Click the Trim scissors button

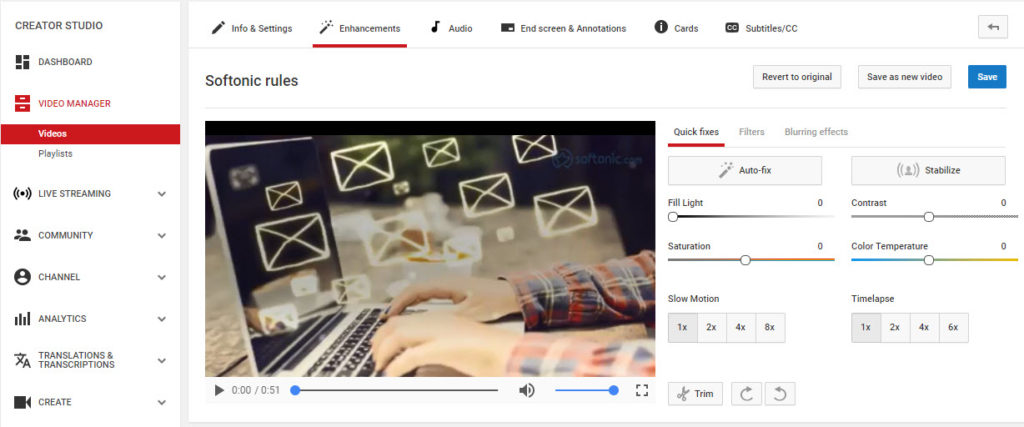tap(695, 394)
